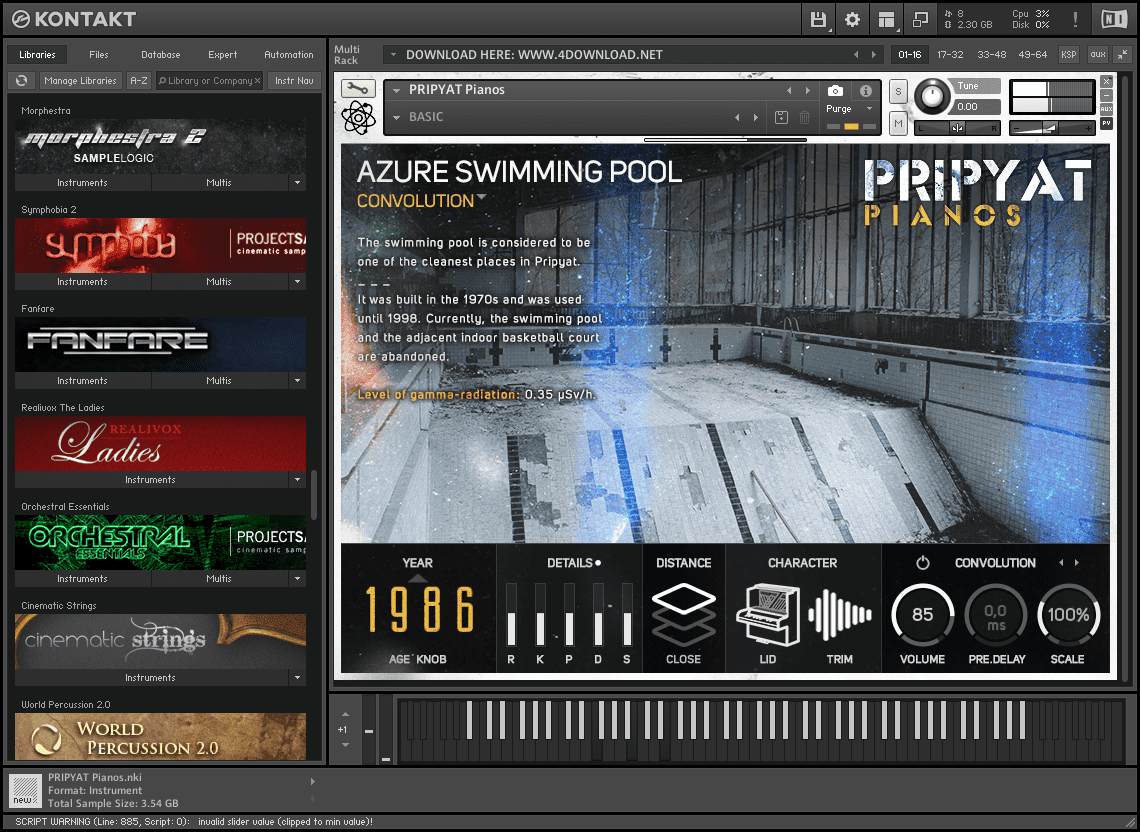Open Realivox The Ladies options arrow
The width and height of the screenshot is (1140, 832).
click(x=297, y=479)
